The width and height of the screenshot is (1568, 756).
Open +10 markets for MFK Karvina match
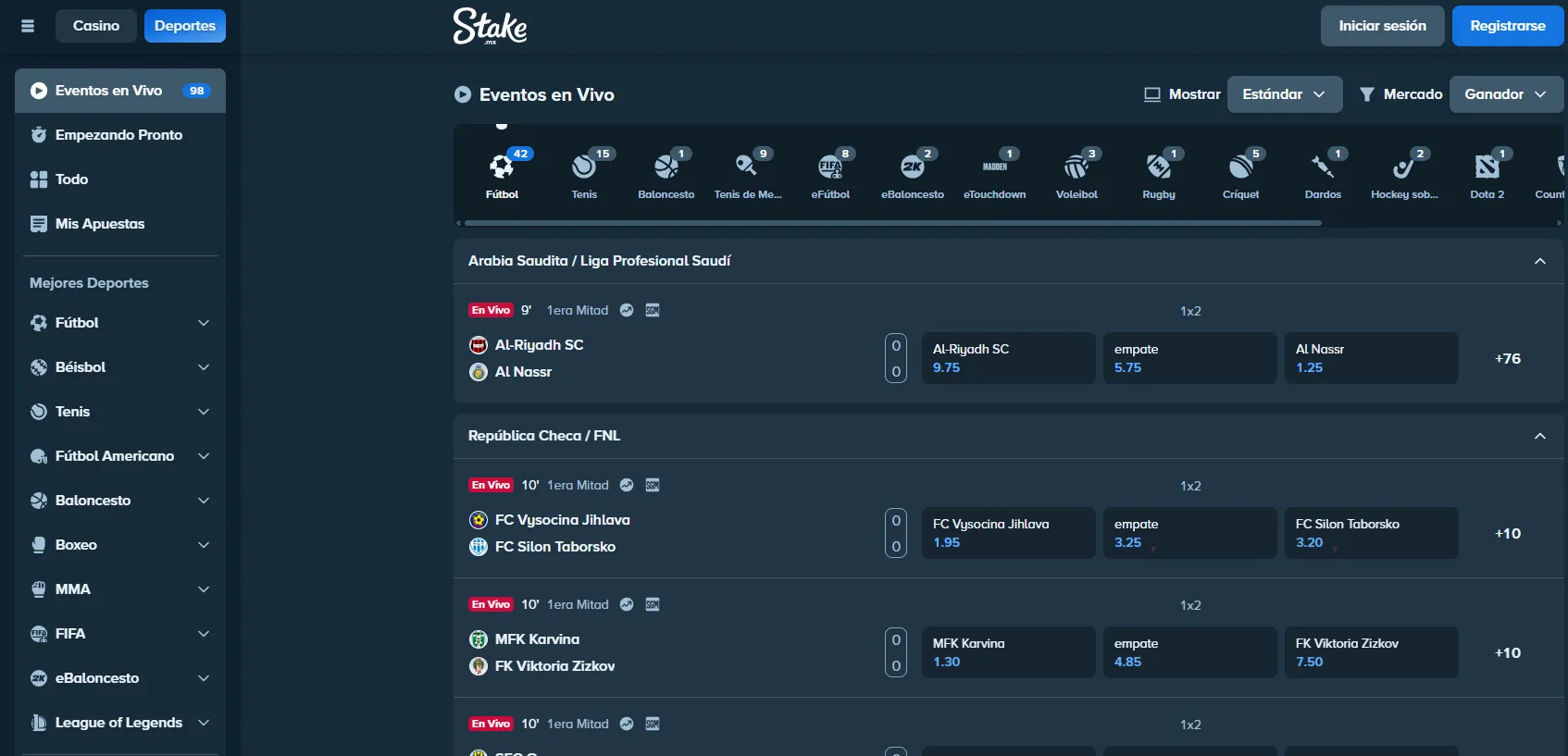click(1508, 652)
